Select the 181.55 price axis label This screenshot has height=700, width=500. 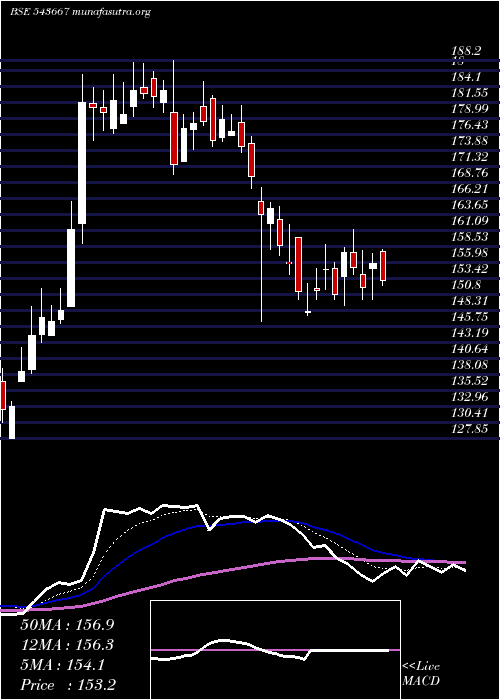[469, 93]
